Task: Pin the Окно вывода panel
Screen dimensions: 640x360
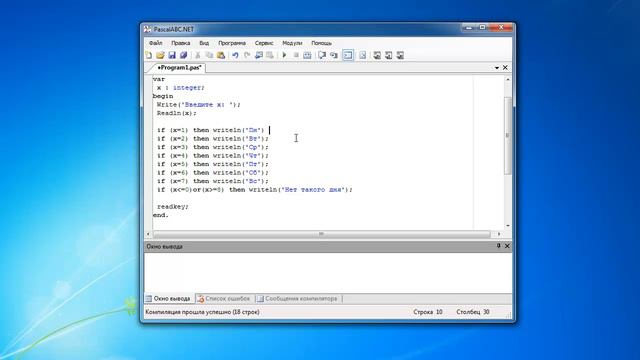Action: [x=498, y=246]
